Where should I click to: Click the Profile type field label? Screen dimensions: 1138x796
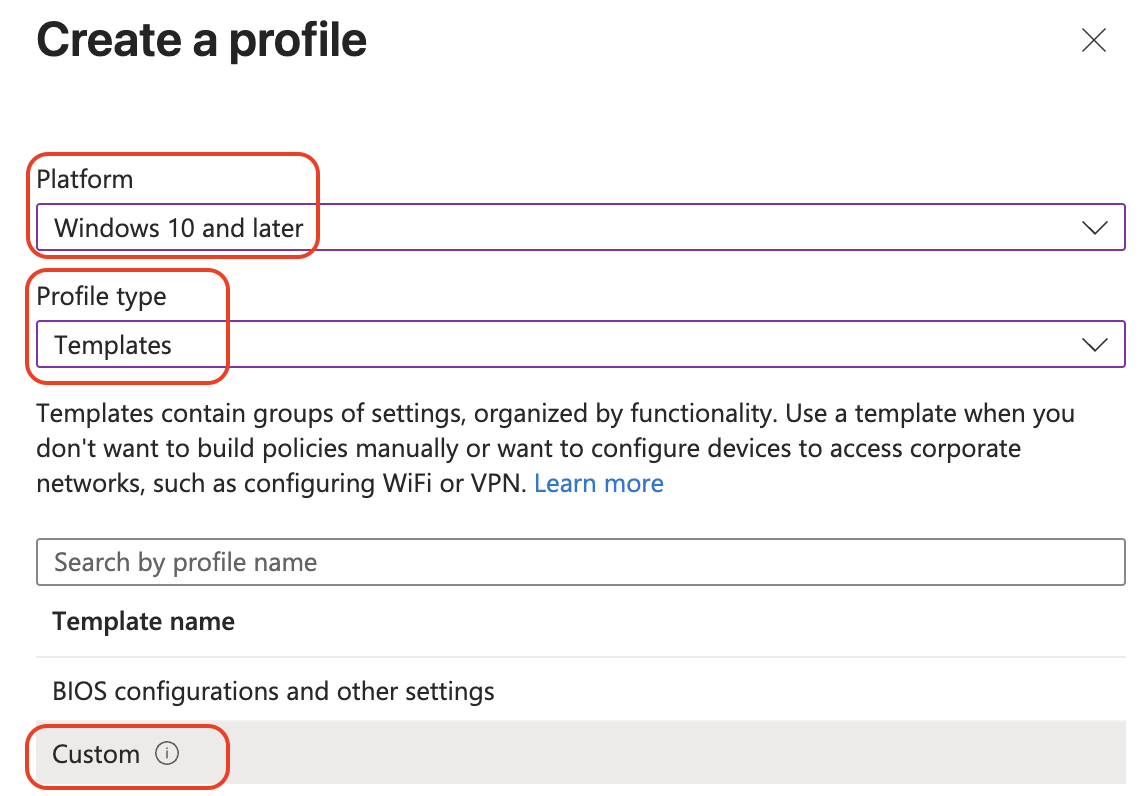[x=102, y=296]
